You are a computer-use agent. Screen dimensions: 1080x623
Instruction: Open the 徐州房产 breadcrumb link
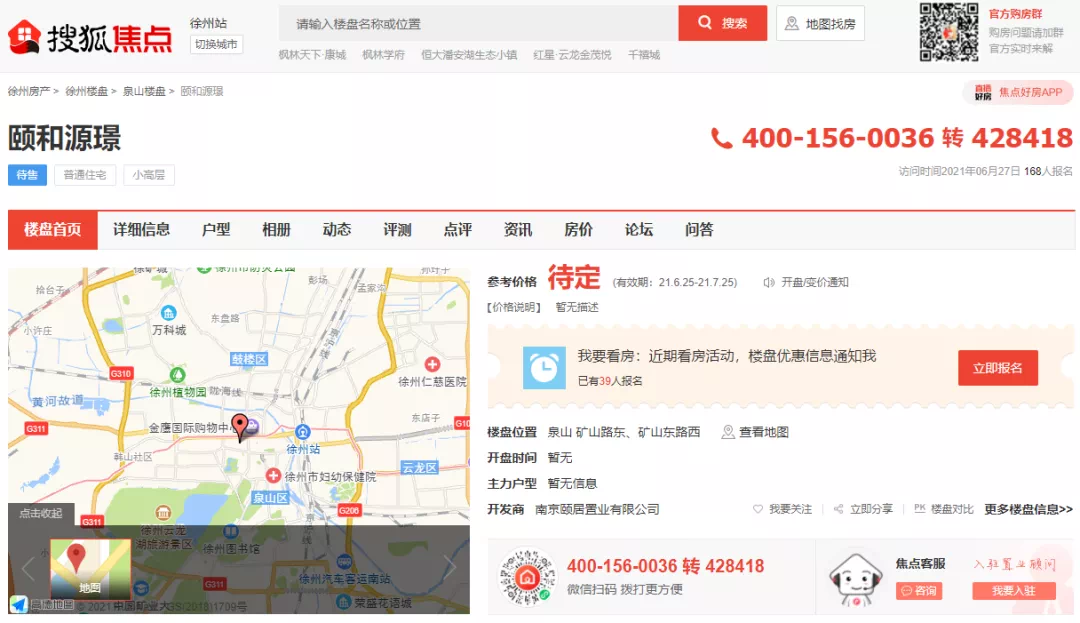(x=29, y=92)
